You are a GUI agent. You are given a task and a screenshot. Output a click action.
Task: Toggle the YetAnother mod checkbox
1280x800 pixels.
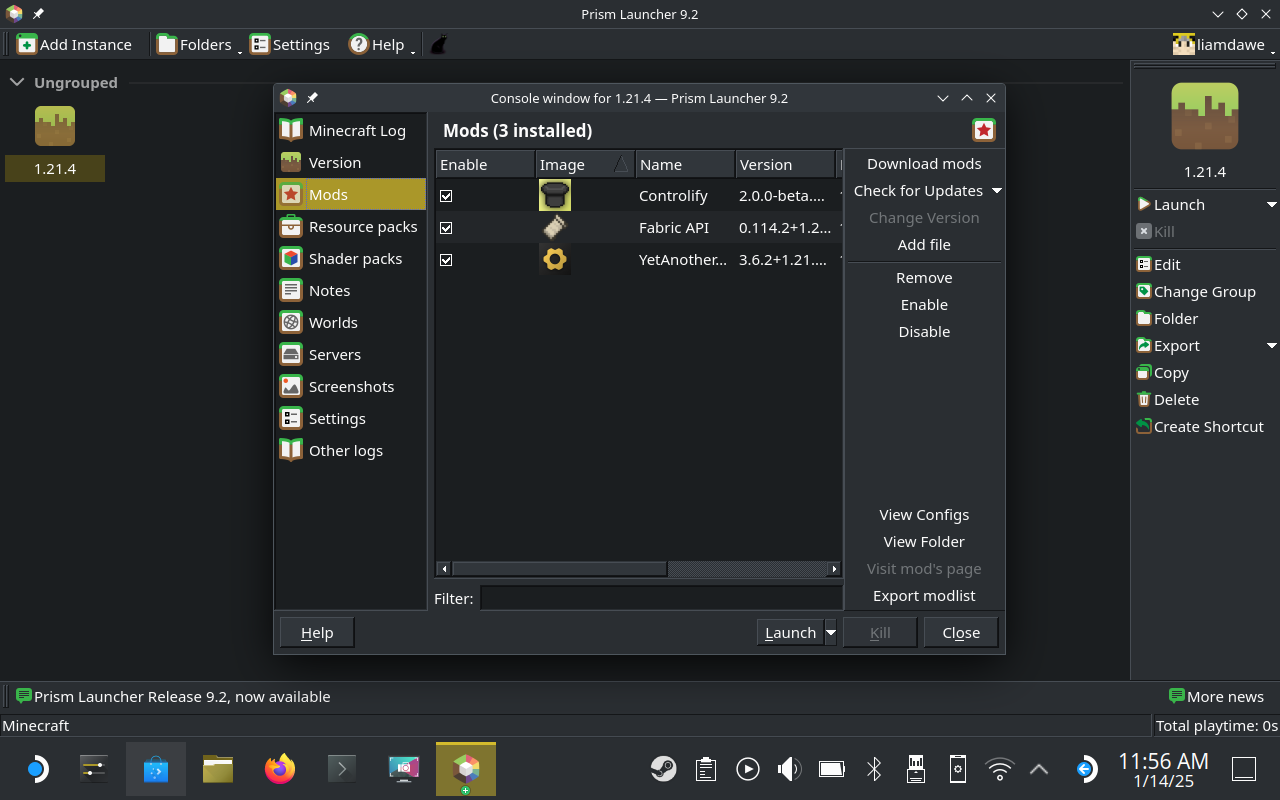(446, 260)
